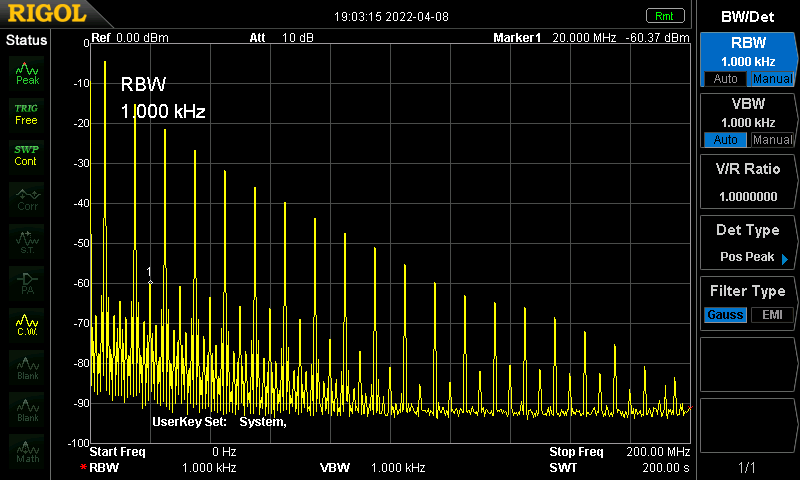800x480 pixels.
Task: Select the TRIG Free status indicator
Action: [27, 114]
